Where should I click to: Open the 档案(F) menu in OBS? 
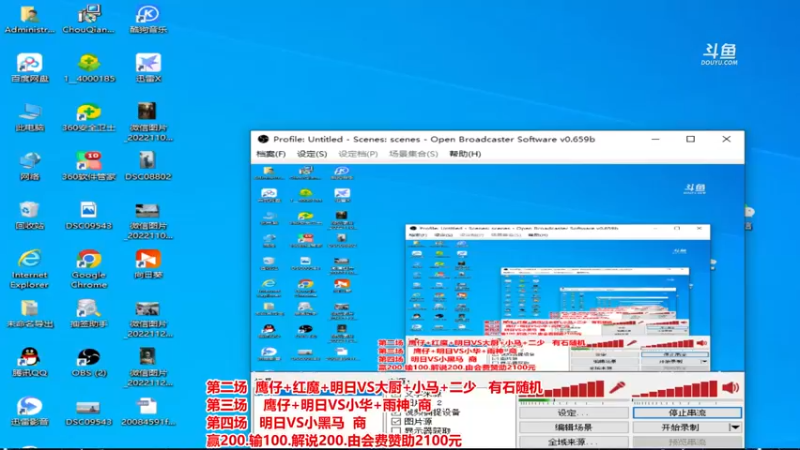tap(270, 154)
